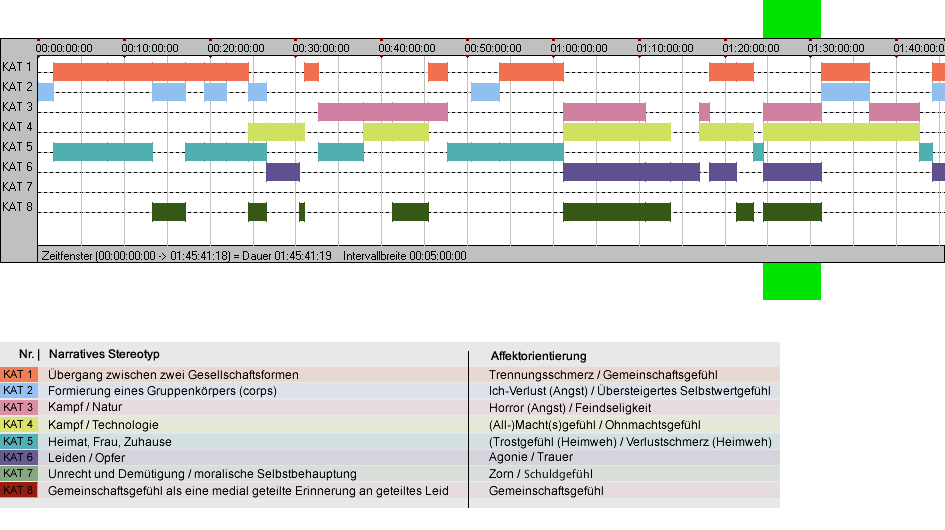Select the green KAT 7 legend swatch

(x=19, y=473)
